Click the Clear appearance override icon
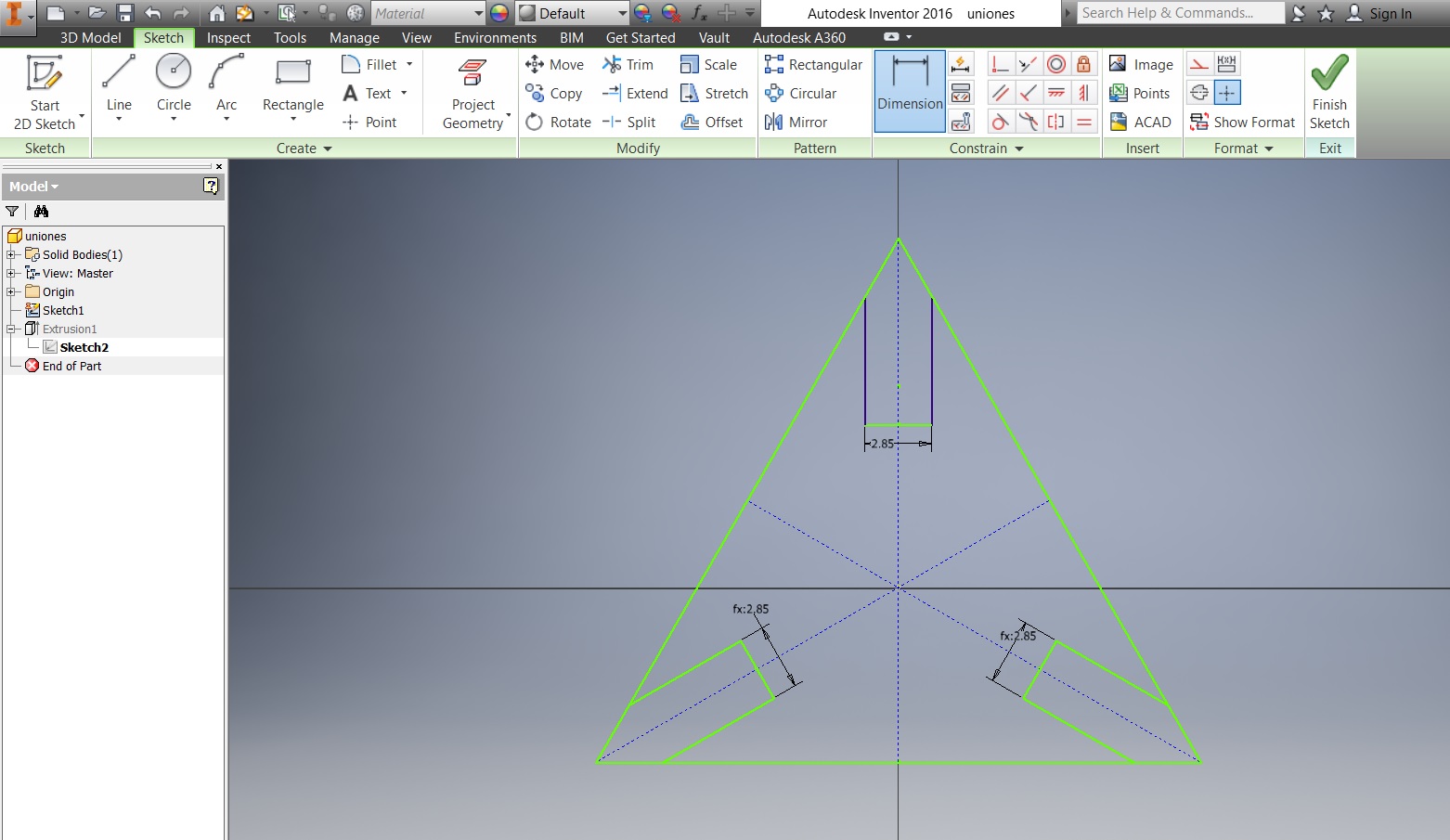1450x840 pixels. coord(671,13)
